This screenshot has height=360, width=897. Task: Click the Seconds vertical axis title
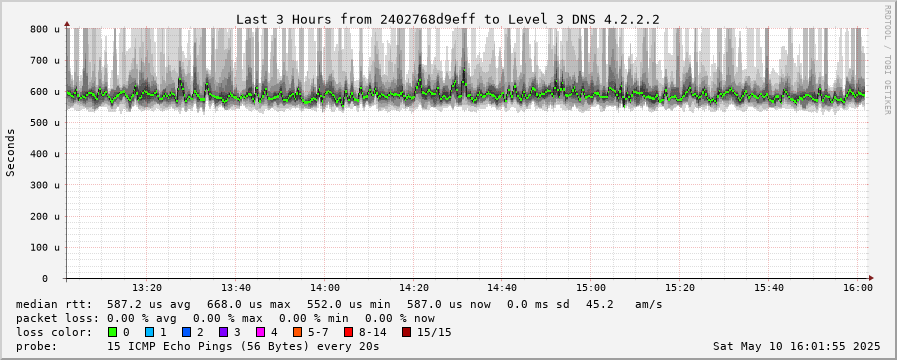10,152
